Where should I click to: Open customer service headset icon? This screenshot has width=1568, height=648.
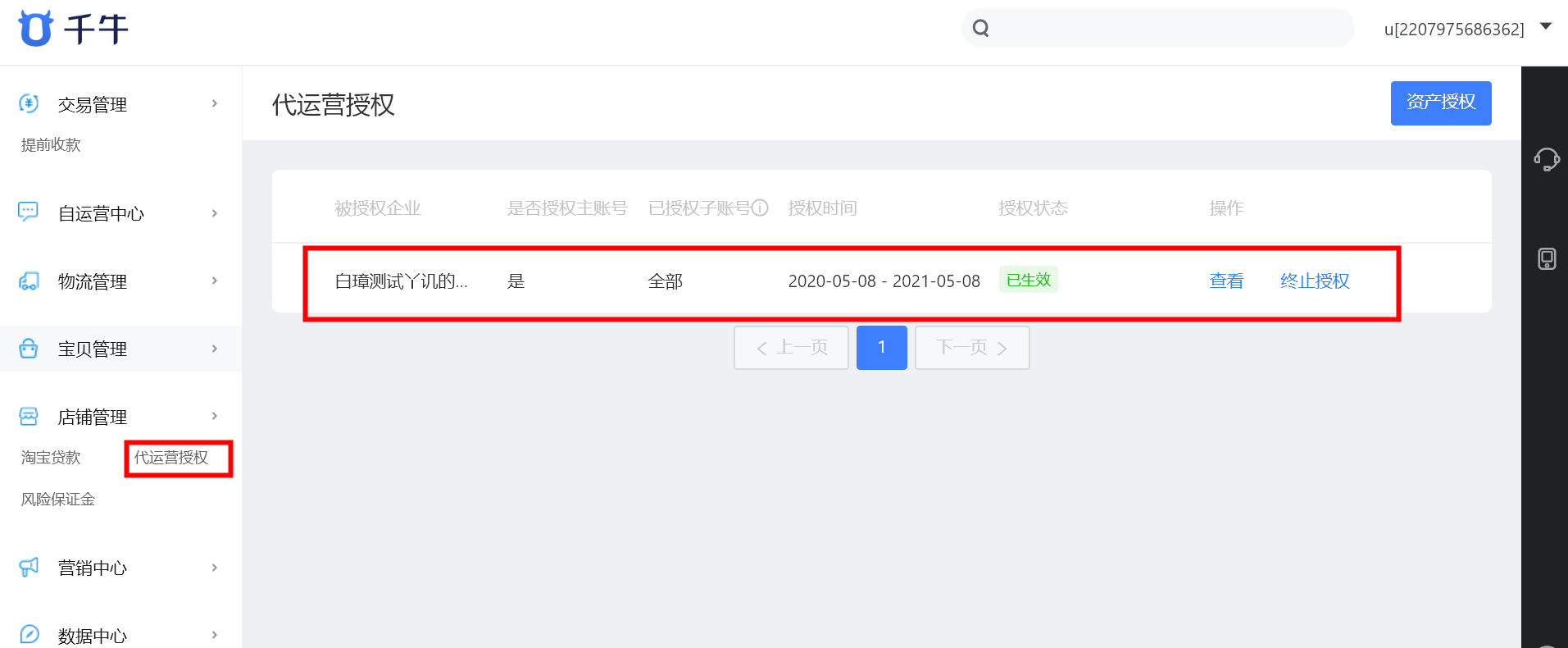click(1546, 158)
